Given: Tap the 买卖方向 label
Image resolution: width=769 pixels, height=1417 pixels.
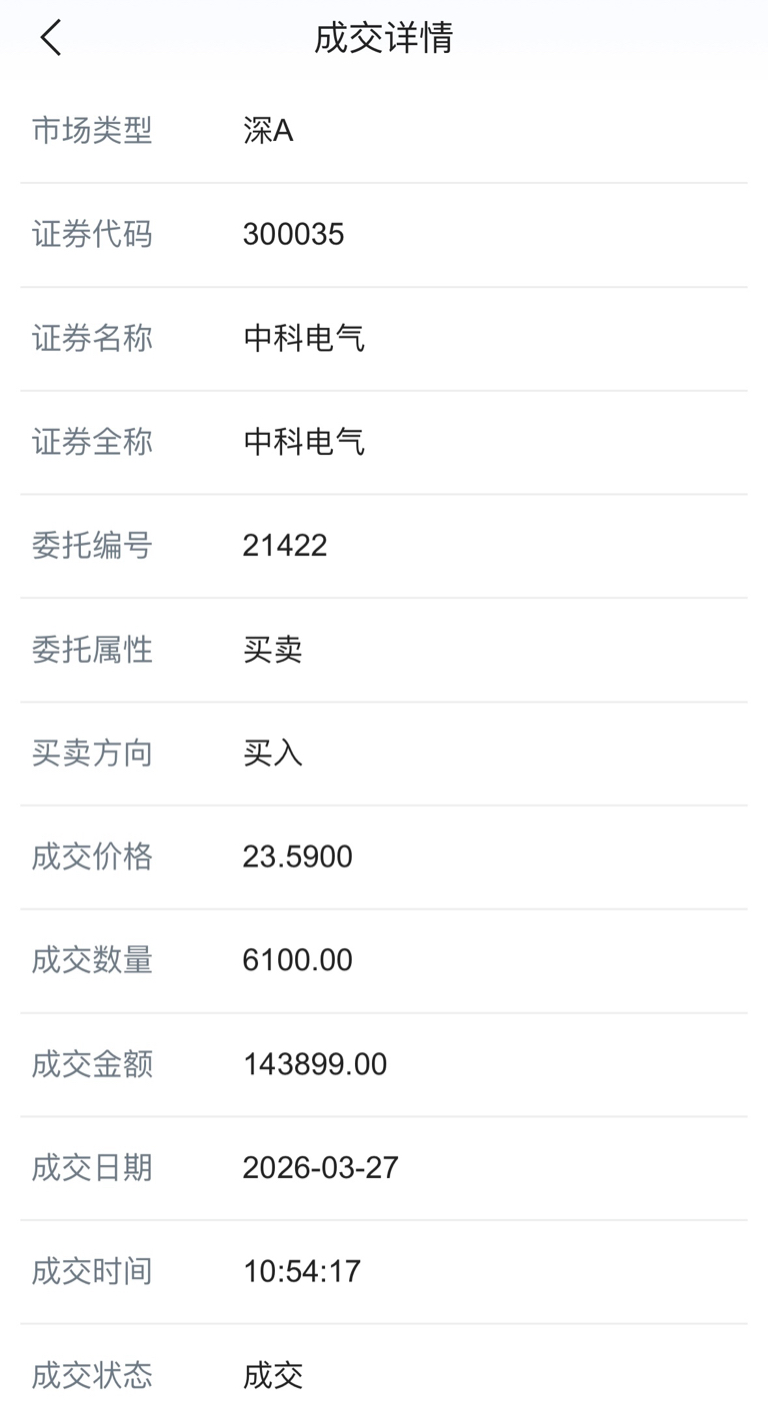Looking at the screenshot, I should click(x=92, y=753).
